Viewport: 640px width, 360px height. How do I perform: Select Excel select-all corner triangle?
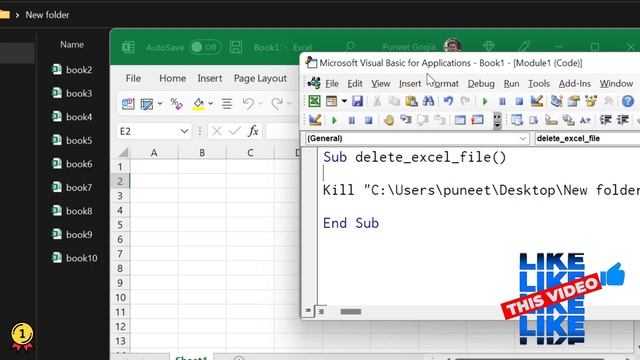coord(123,153)
